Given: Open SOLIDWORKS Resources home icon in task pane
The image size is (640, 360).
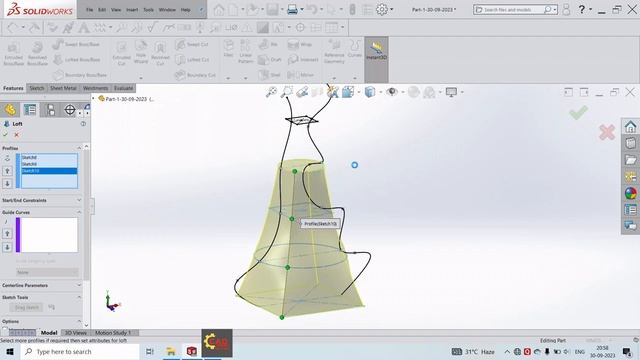Looking at the screenshot, I should [x=630, y=127].
